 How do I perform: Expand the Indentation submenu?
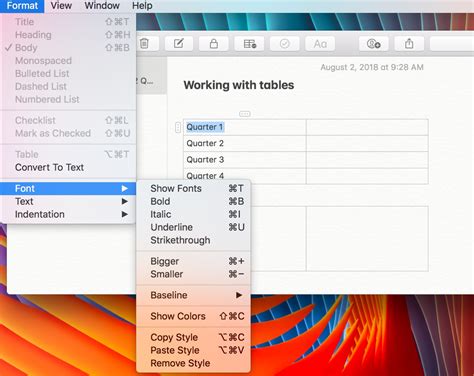pos(68,214)
